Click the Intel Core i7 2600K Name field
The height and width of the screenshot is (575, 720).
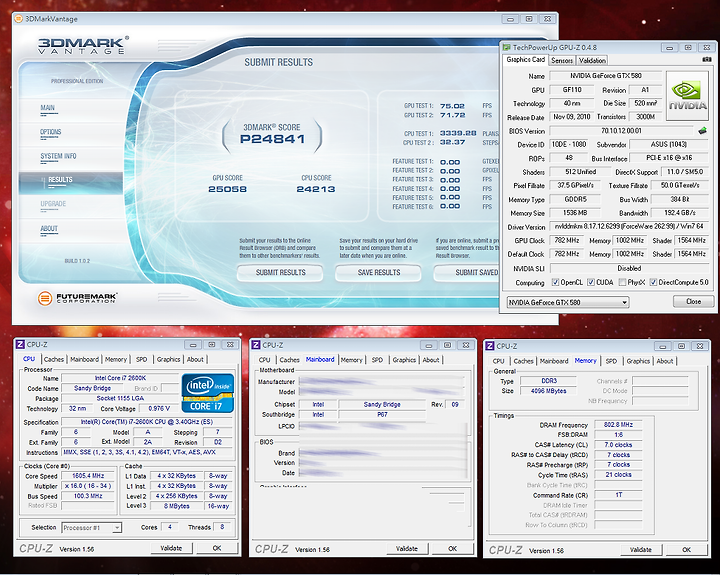(120, 378)
